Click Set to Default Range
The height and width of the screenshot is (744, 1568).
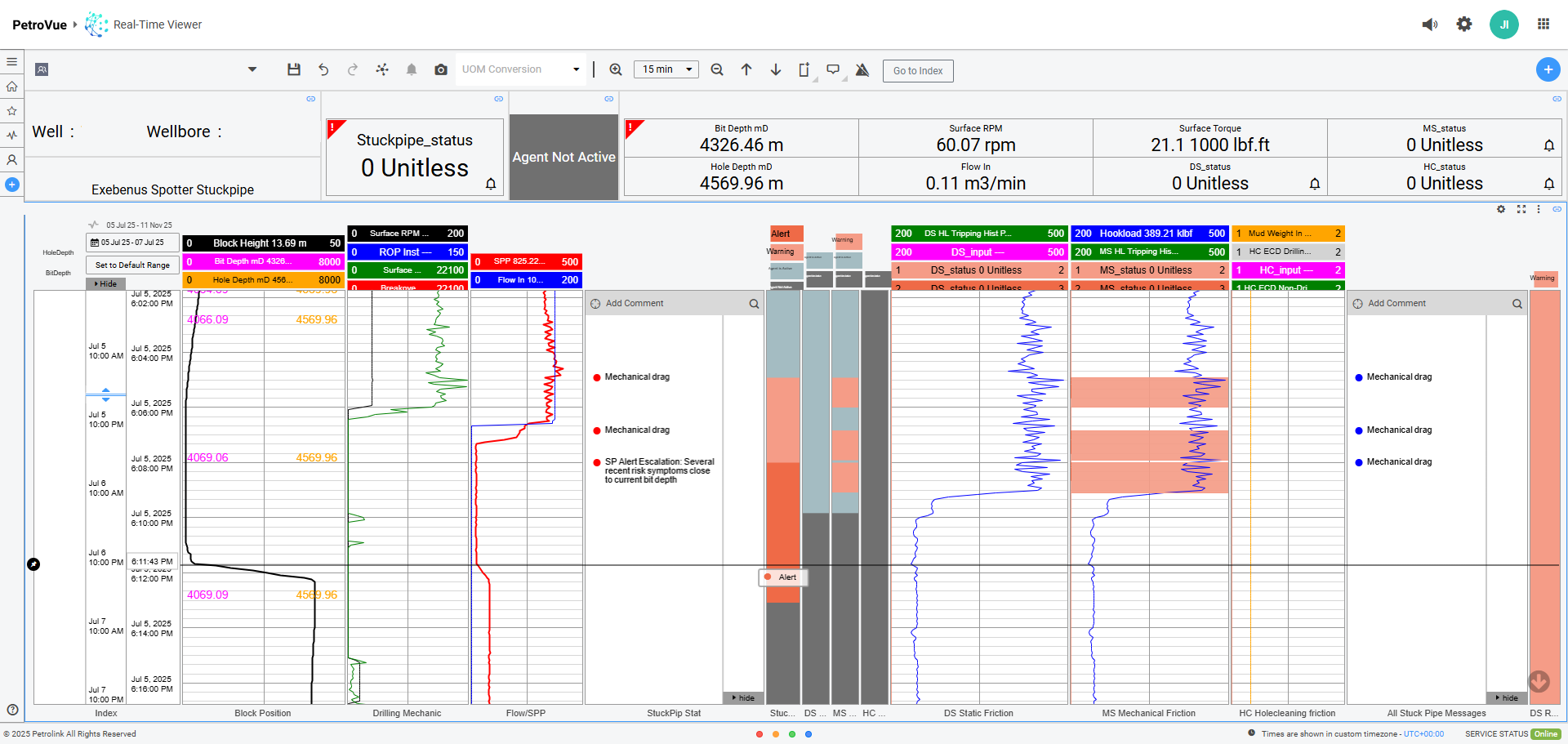pos(132,265)
